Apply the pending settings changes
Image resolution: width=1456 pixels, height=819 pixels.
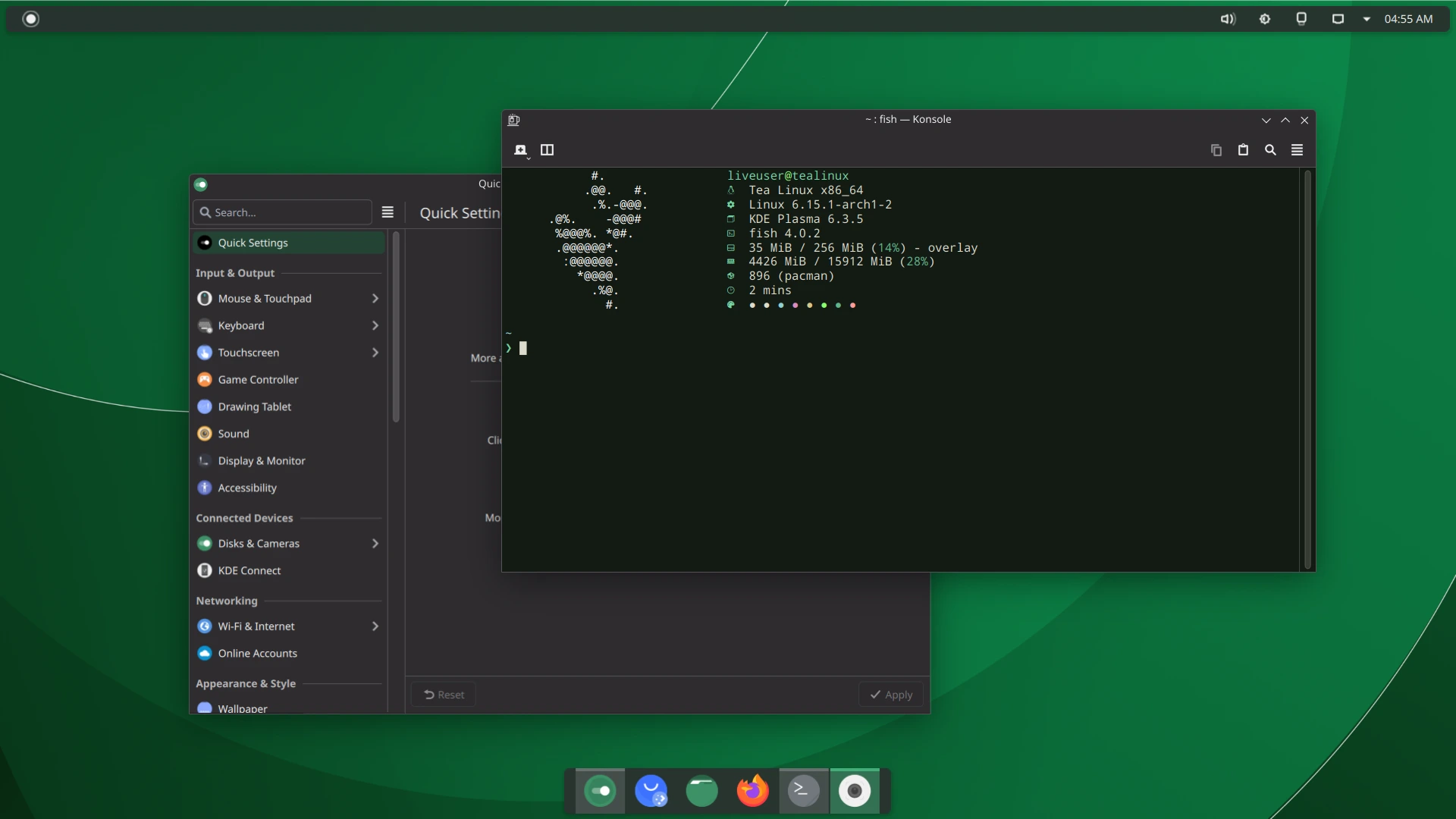tap(891, 694)
